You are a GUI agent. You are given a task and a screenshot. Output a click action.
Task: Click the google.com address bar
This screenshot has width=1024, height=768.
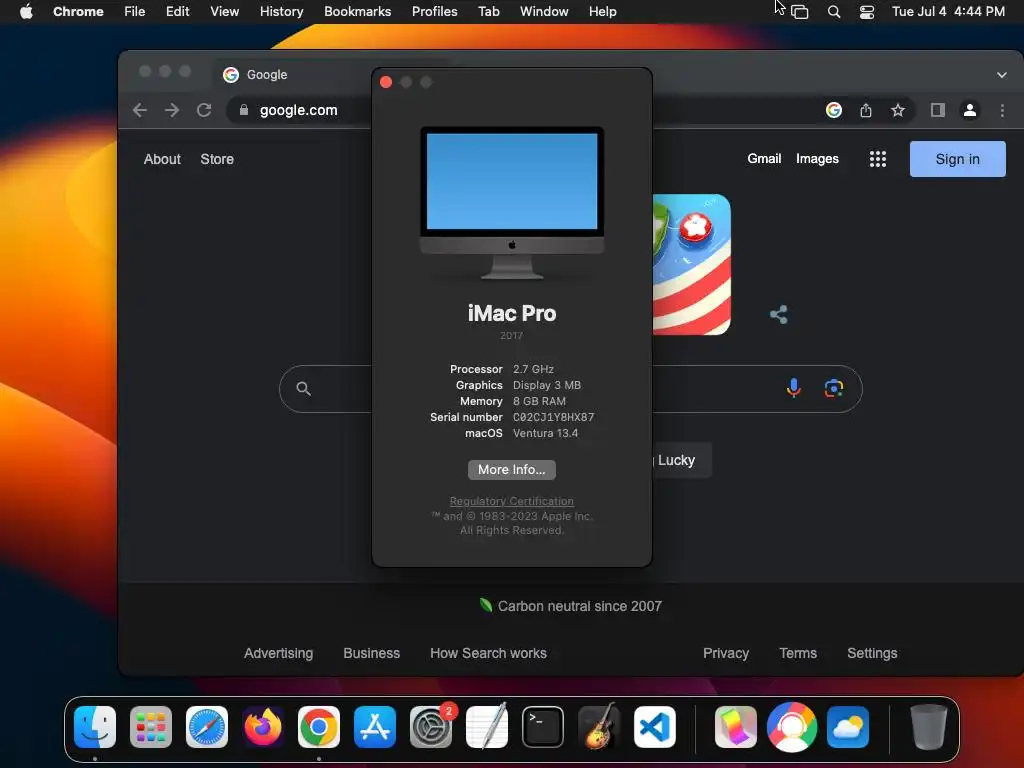pyautogui.click(x=298, y=110)
